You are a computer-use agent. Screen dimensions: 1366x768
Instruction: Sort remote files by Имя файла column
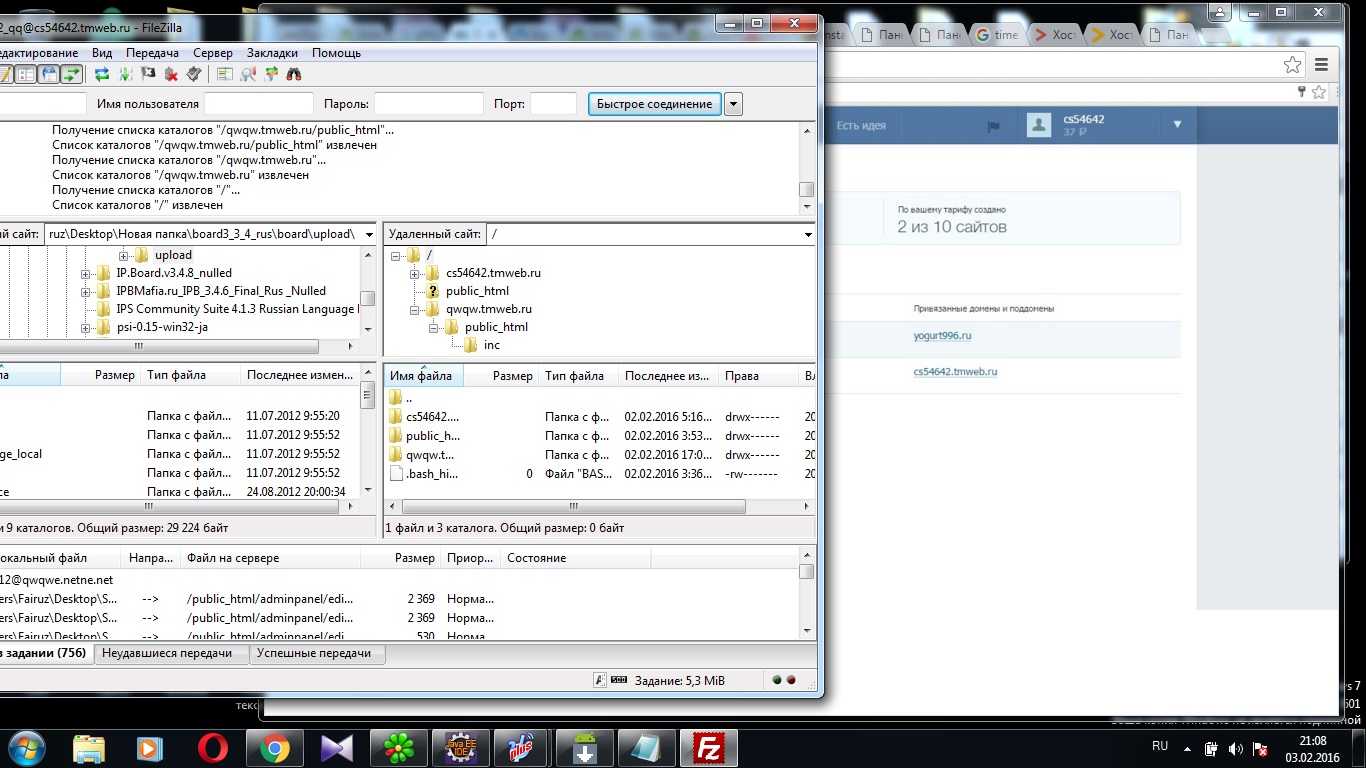click(x=424, y=376)
